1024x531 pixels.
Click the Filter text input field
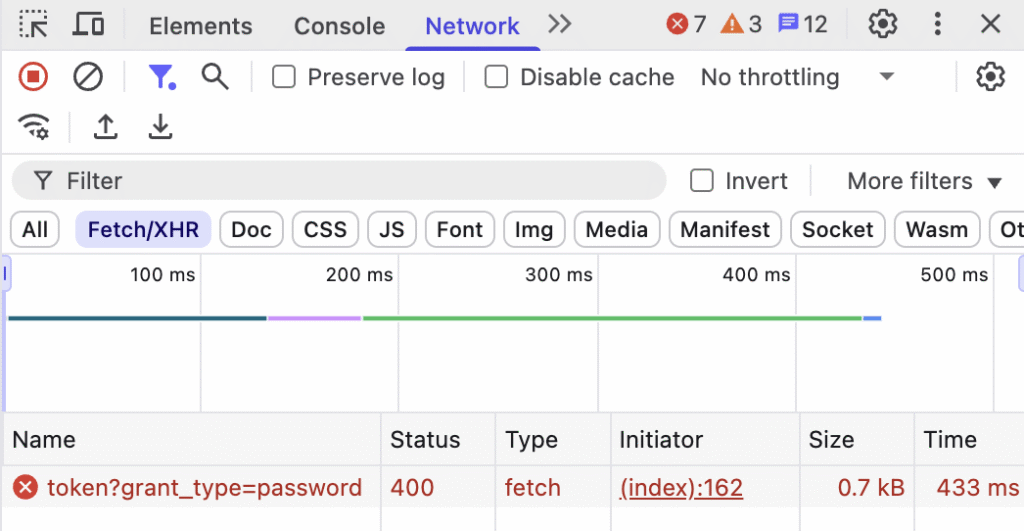coord(350,181)
